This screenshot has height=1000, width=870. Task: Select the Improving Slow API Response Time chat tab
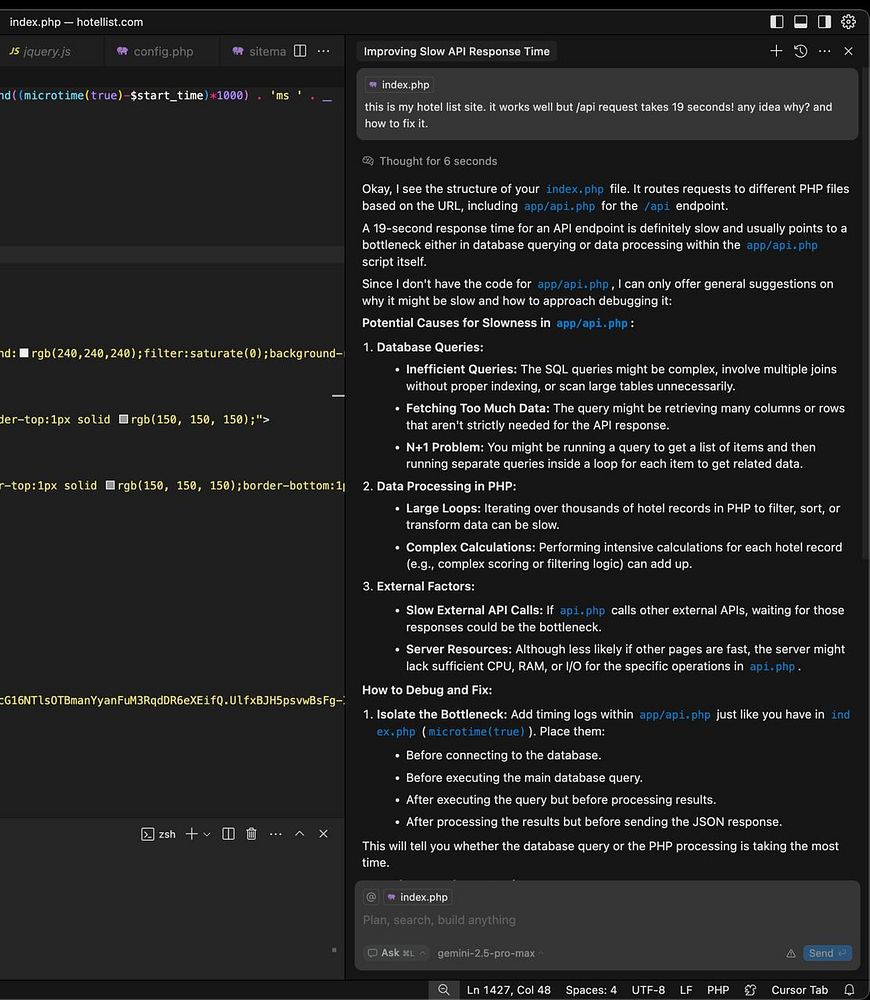pyautogui.click(x=456, y=52)
